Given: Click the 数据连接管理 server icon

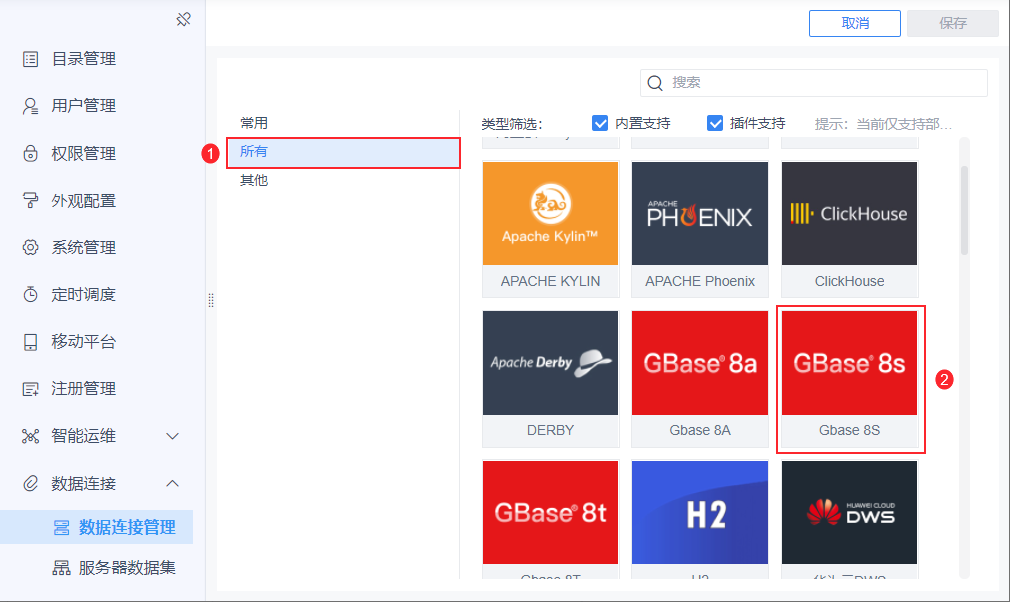Looking at the screenshot, I should click(61, 528).
